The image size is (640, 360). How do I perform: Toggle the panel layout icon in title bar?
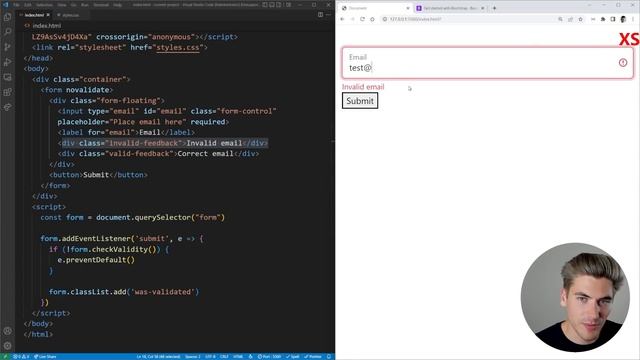point(272,5)
